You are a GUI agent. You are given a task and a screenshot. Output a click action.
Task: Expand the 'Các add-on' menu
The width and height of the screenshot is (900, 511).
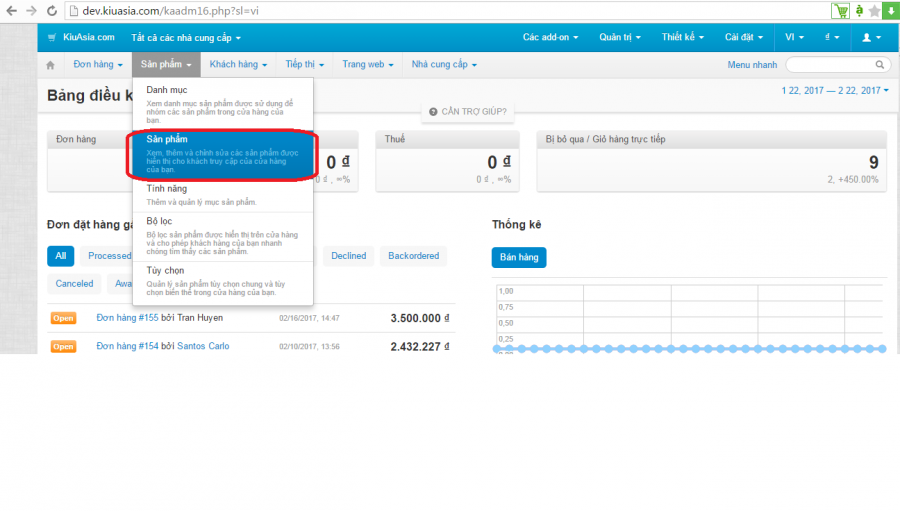(x=550, y=37)
